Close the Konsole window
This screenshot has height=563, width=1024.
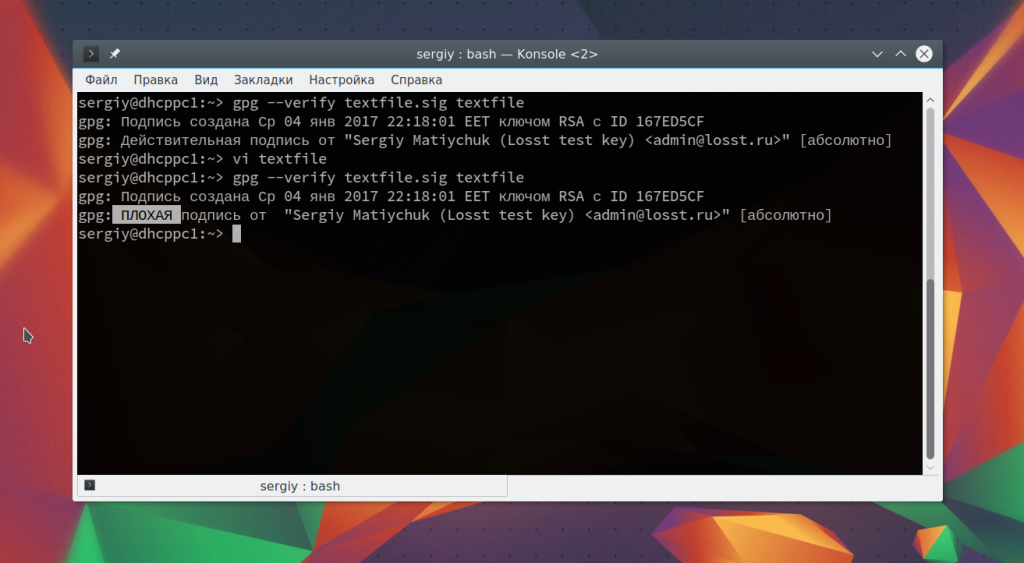click(924, 54)
